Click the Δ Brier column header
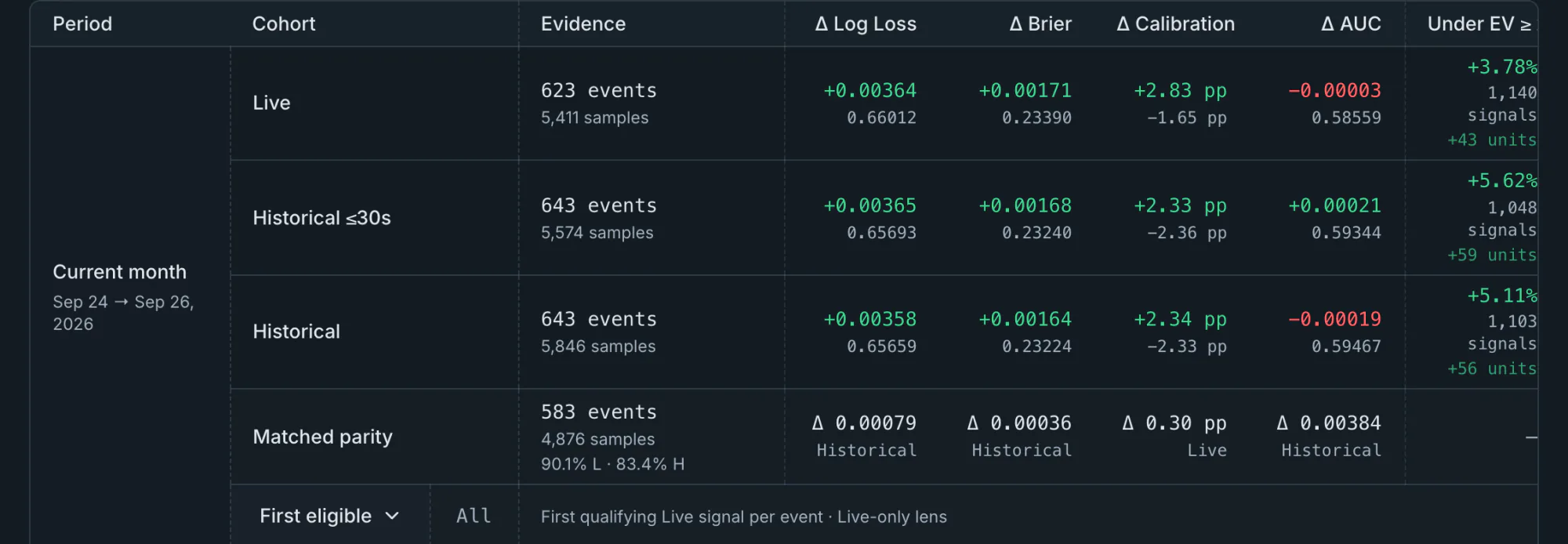 pos(1040,24)
